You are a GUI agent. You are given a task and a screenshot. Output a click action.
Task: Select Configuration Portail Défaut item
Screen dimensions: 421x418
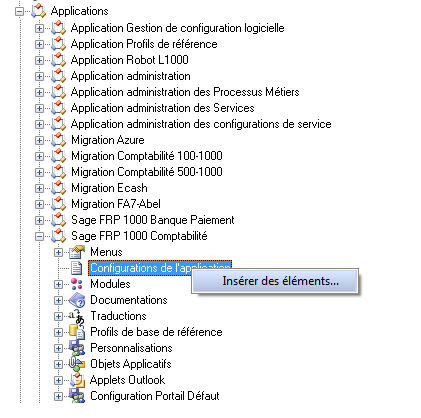click(x=155, y=396)
